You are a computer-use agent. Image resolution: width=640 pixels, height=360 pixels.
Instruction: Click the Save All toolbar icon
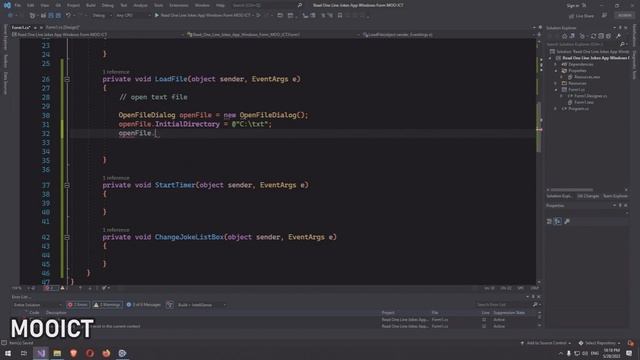(x=58, y=16)
